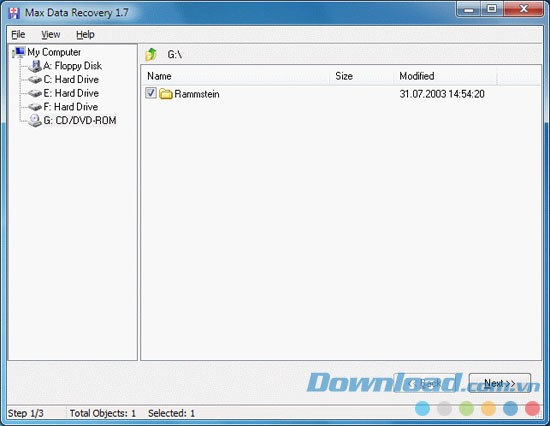Click the F: hard drive icon
Viewport: 550px width, 426px height.
click(35, 107)
